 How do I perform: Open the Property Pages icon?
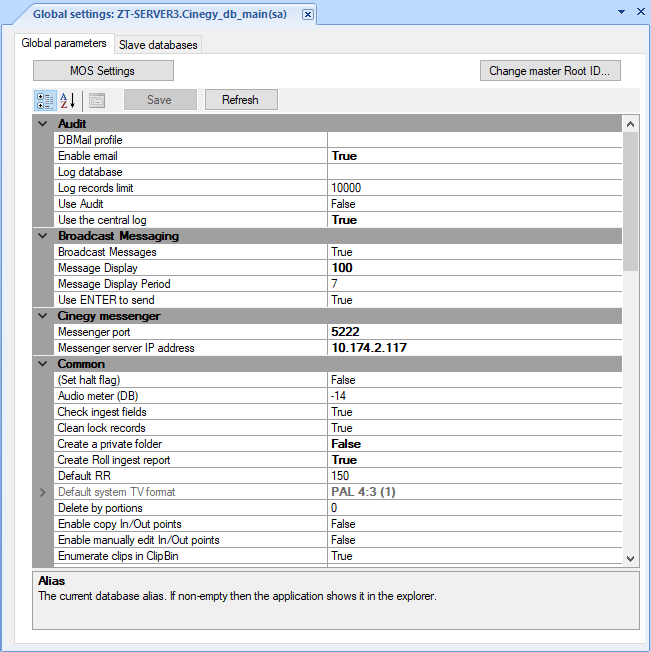[97, 100]
